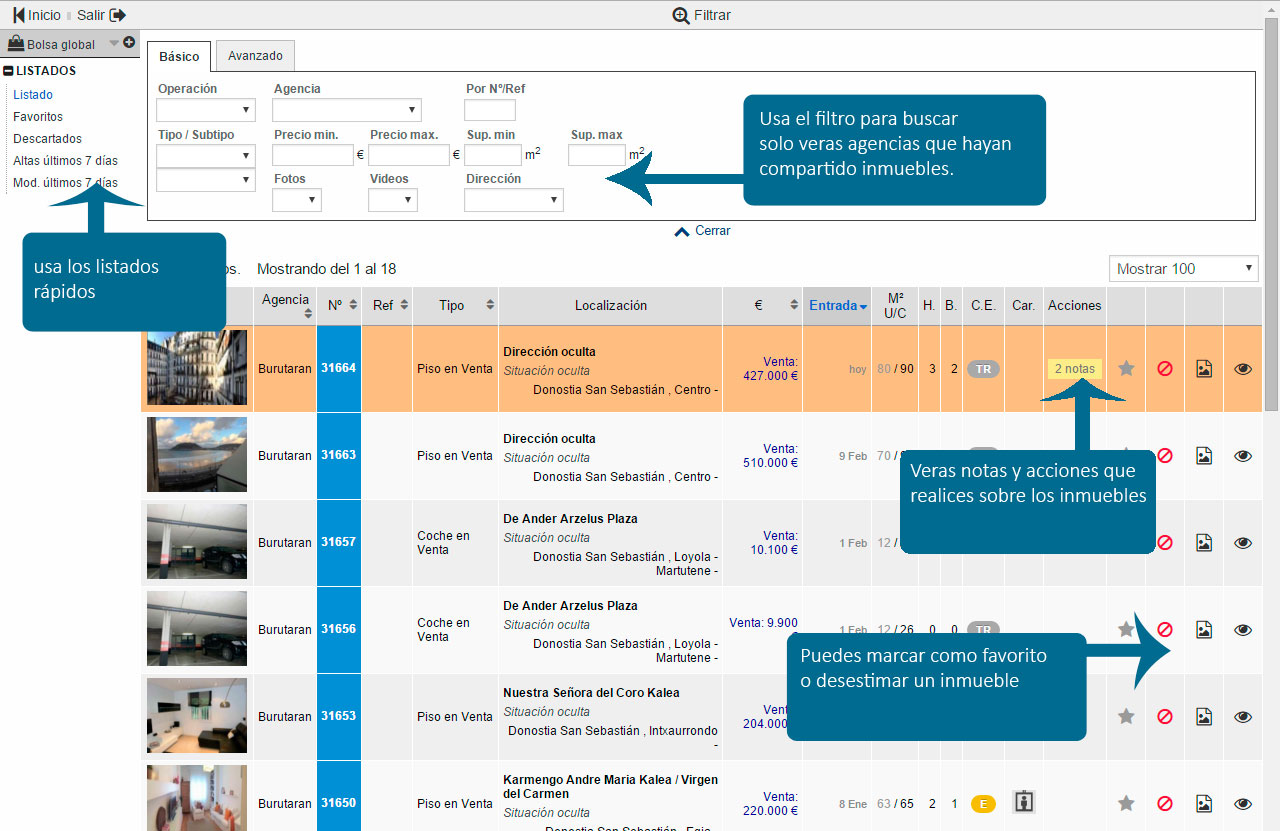Click the Sup. max input field

pyautogui.click(x=597, y=155)
